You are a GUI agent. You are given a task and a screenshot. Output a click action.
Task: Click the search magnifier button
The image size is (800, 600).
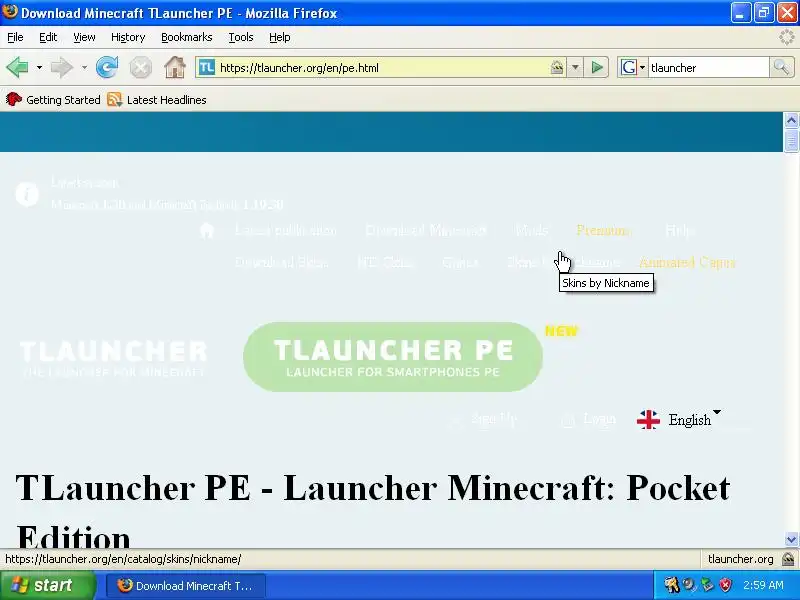coord(781,67)
